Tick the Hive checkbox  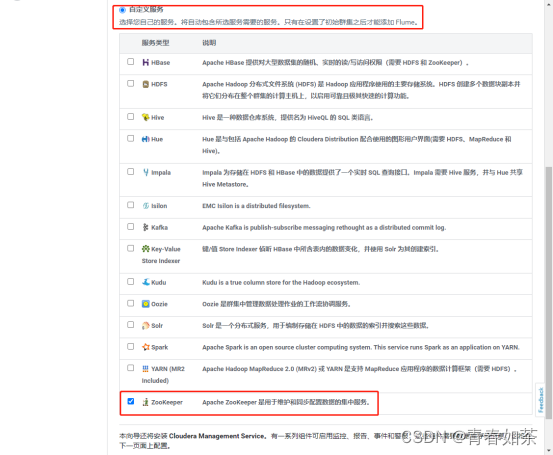click(130, 117)
